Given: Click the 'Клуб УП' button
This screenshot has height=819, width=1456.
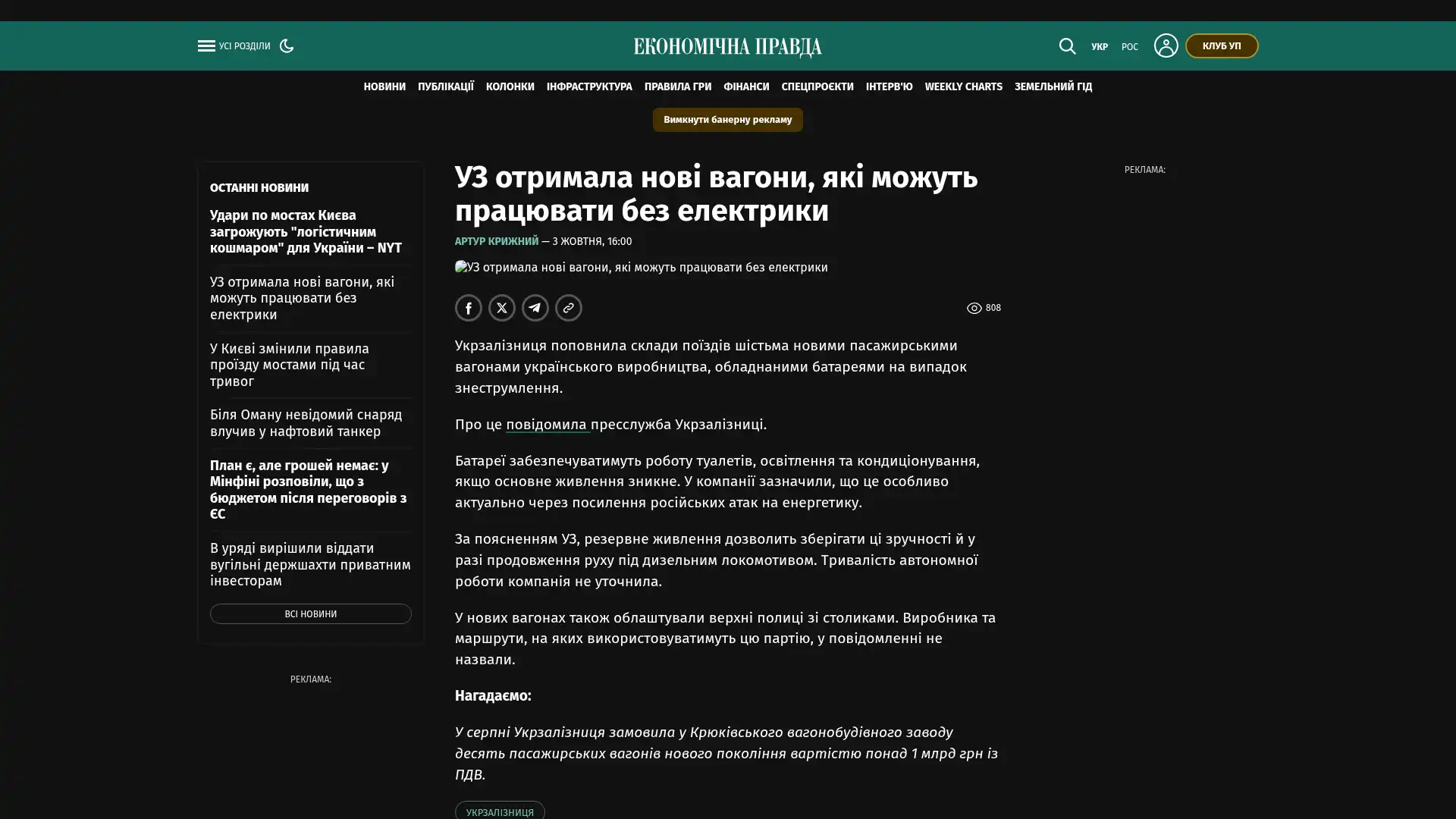Looking at the screenshot, I should 1222,46.
